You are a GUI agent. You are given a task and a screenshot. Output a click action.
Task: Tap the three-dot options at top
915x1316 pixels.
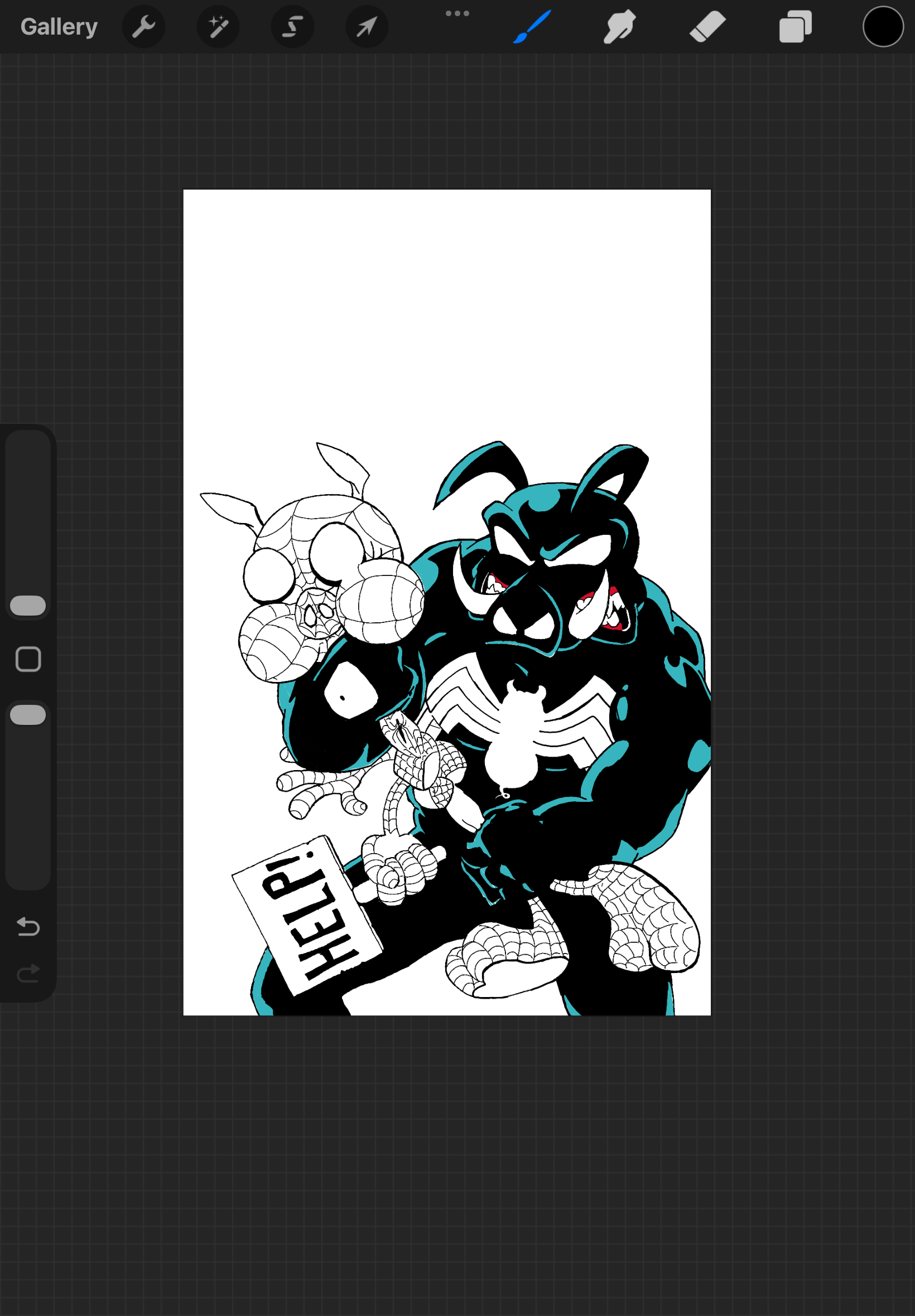click(x=458, y=13)
